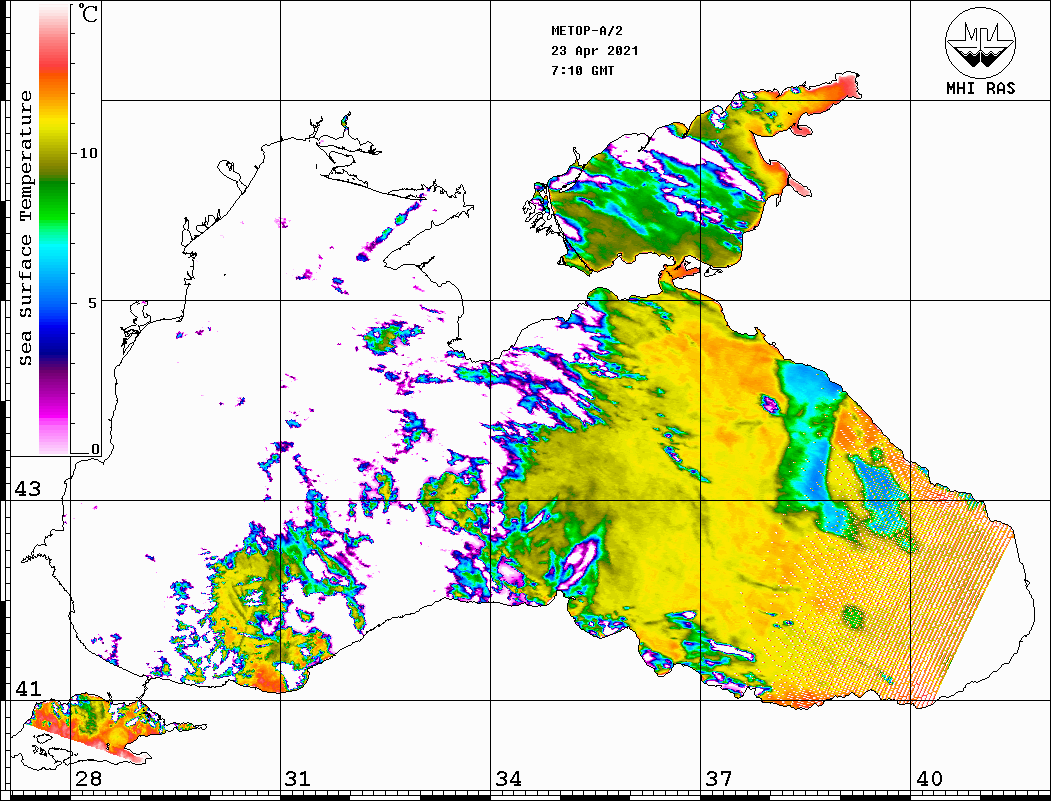The width and height of the screenshot is (1051, 801).
Task: Click the MHI RAS logo emblem
Action: point(980,42)
